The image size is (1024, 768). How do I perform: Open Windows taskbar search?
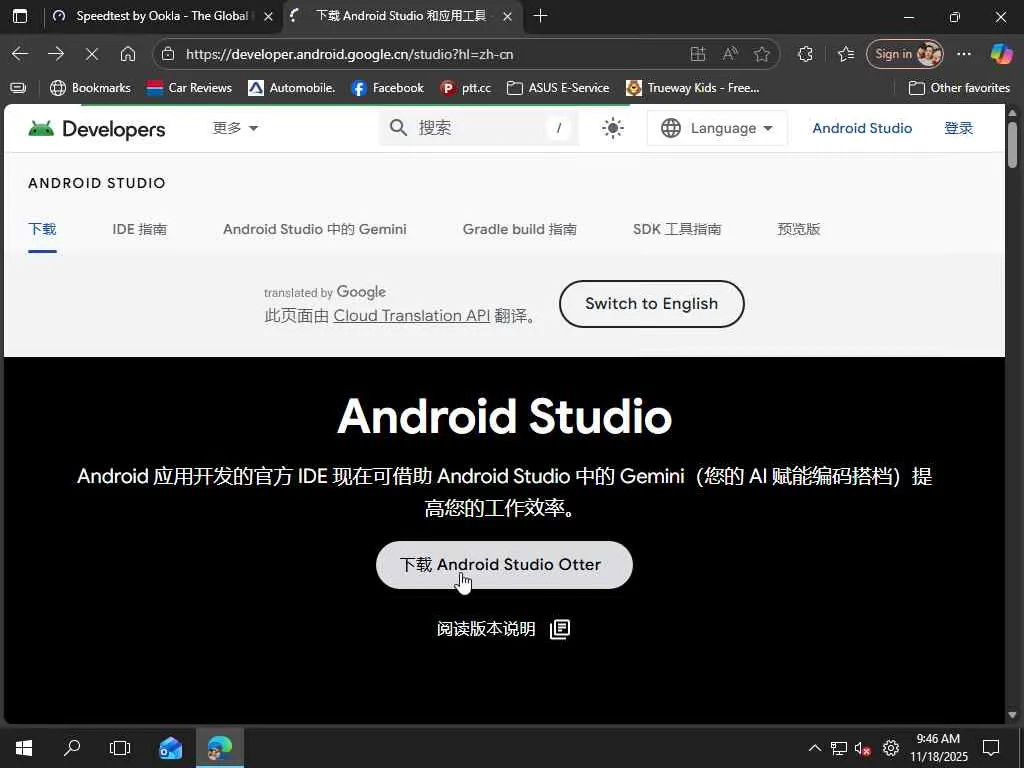point(72,748)
